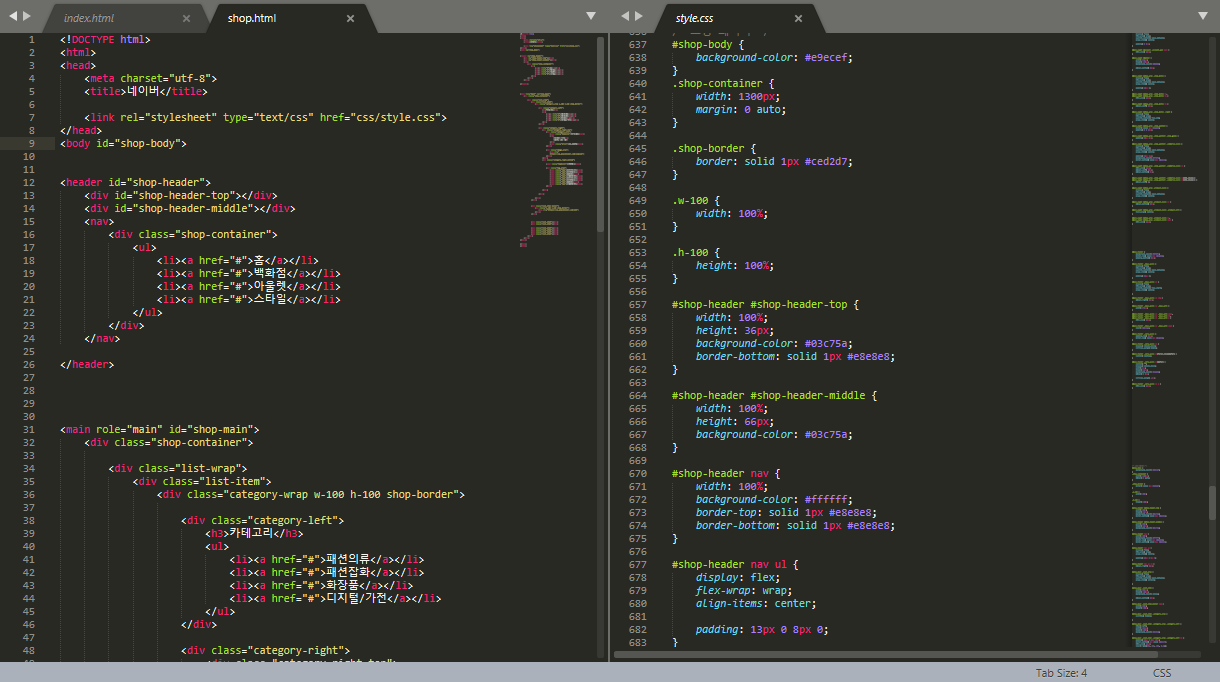The height and width of the screenshot is (682, 1220).
Task: Click the <main role="main"> line
Action: coord(160,429)
